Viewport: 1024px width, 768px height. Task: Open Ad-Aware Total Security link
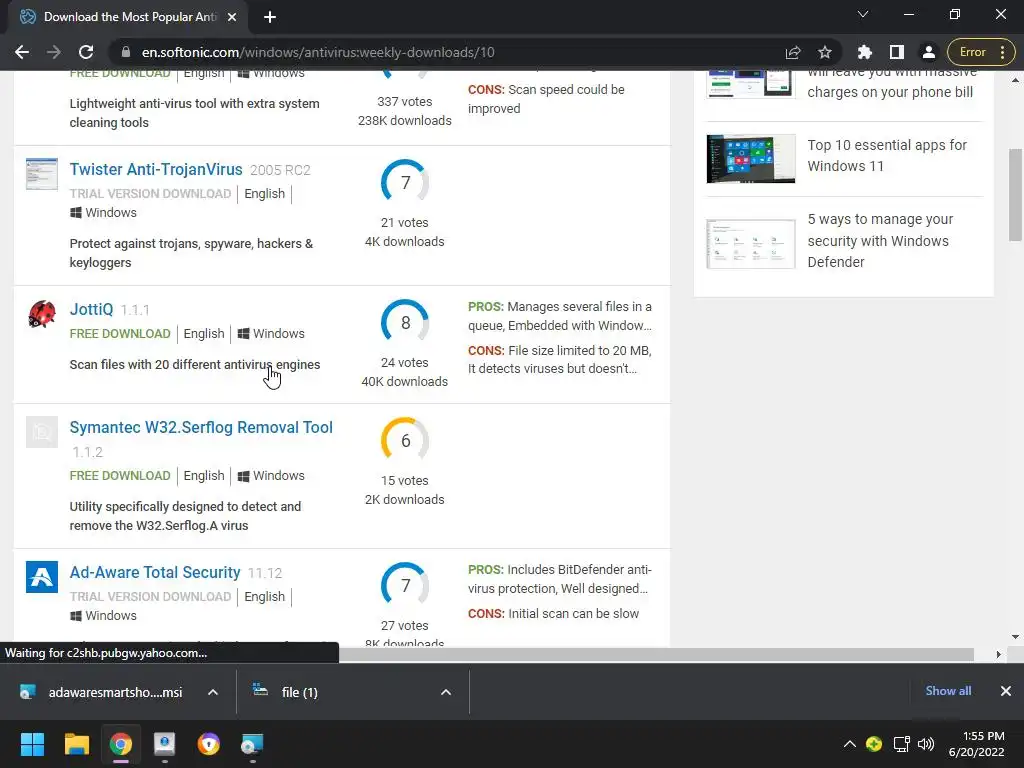[155, 572]
